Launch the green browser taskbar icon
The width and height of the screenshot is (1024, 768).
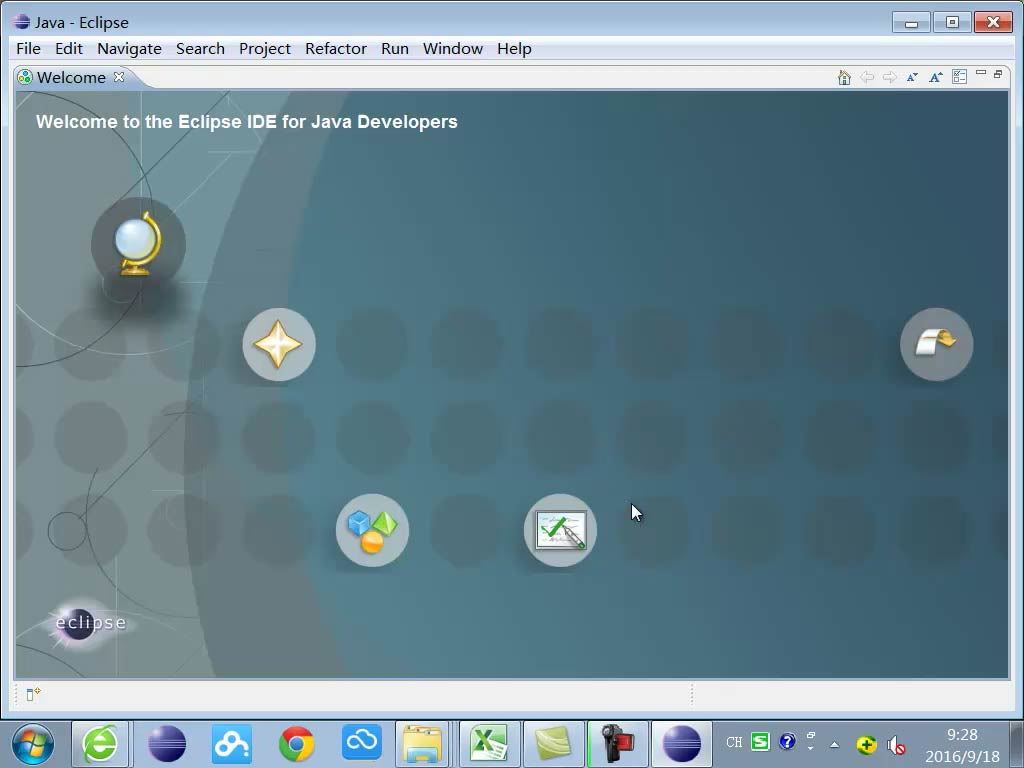(99, 744)
